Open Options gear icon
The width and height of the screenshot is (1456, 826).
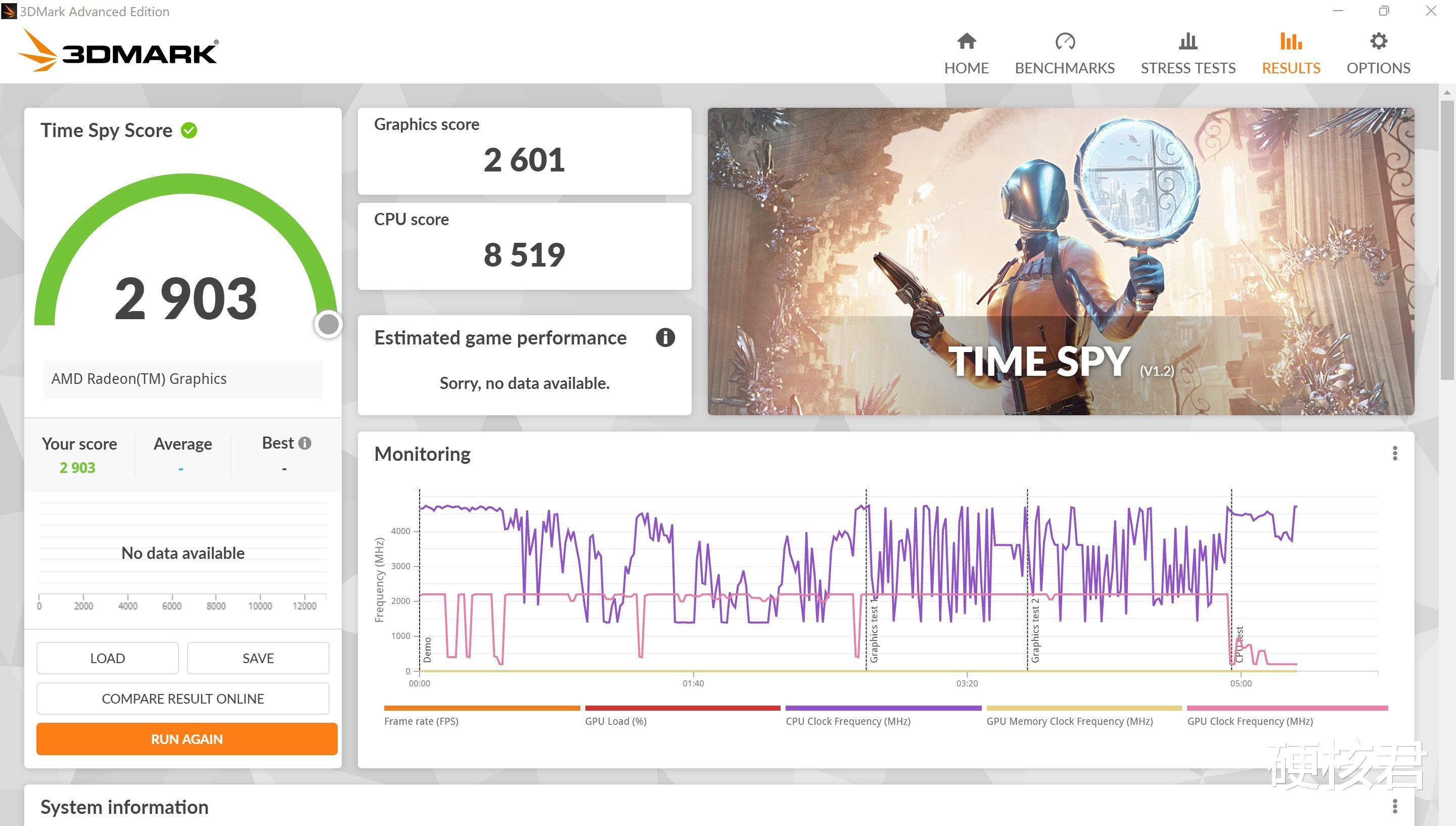(x=1378, y=41)
